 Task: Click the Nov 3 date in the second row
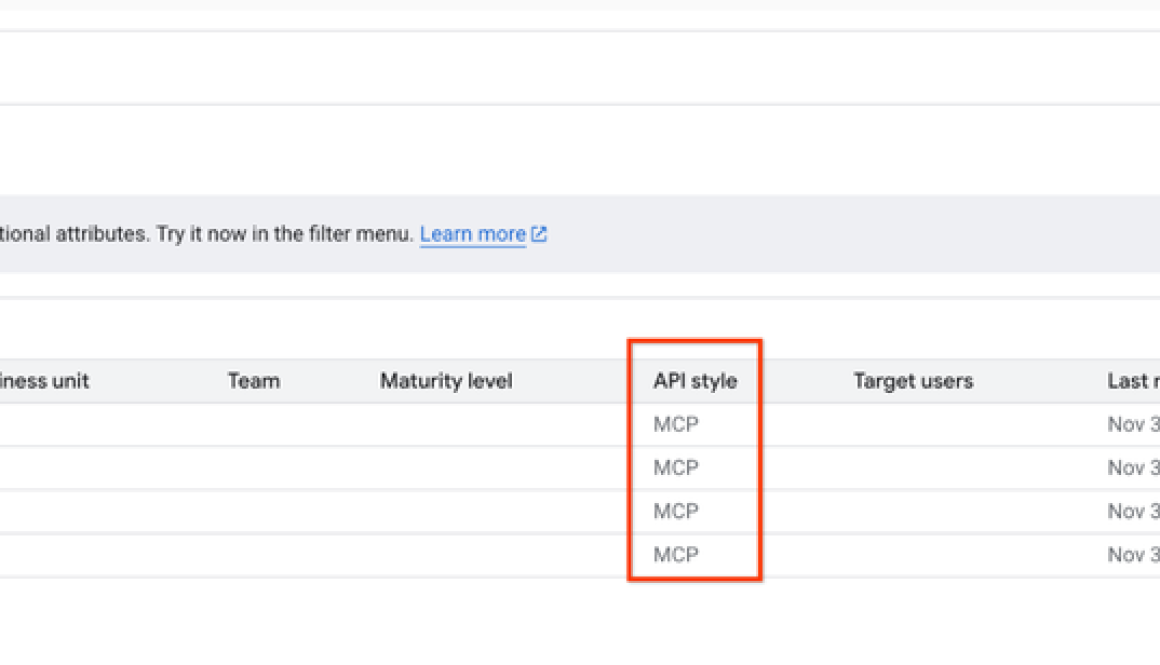1135,467
